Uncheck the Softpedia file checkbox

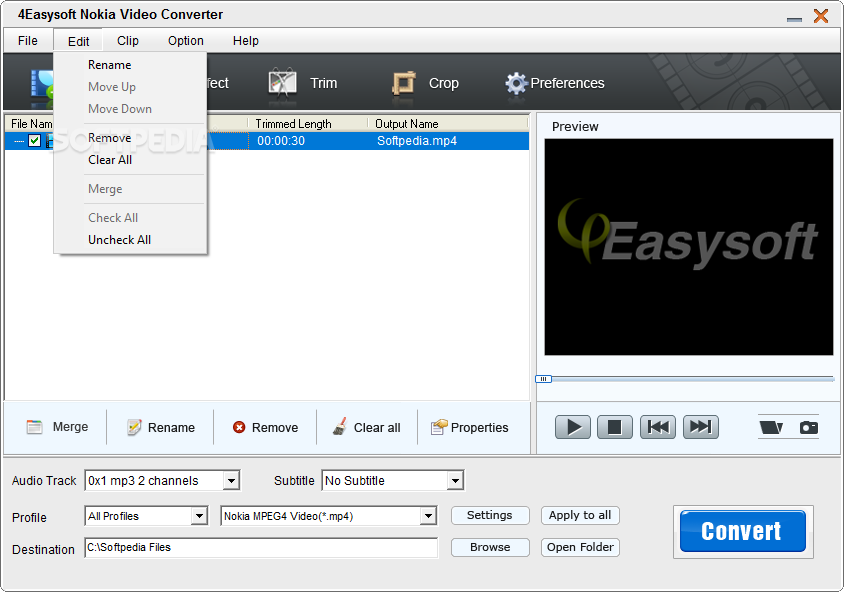pos(34,141)
